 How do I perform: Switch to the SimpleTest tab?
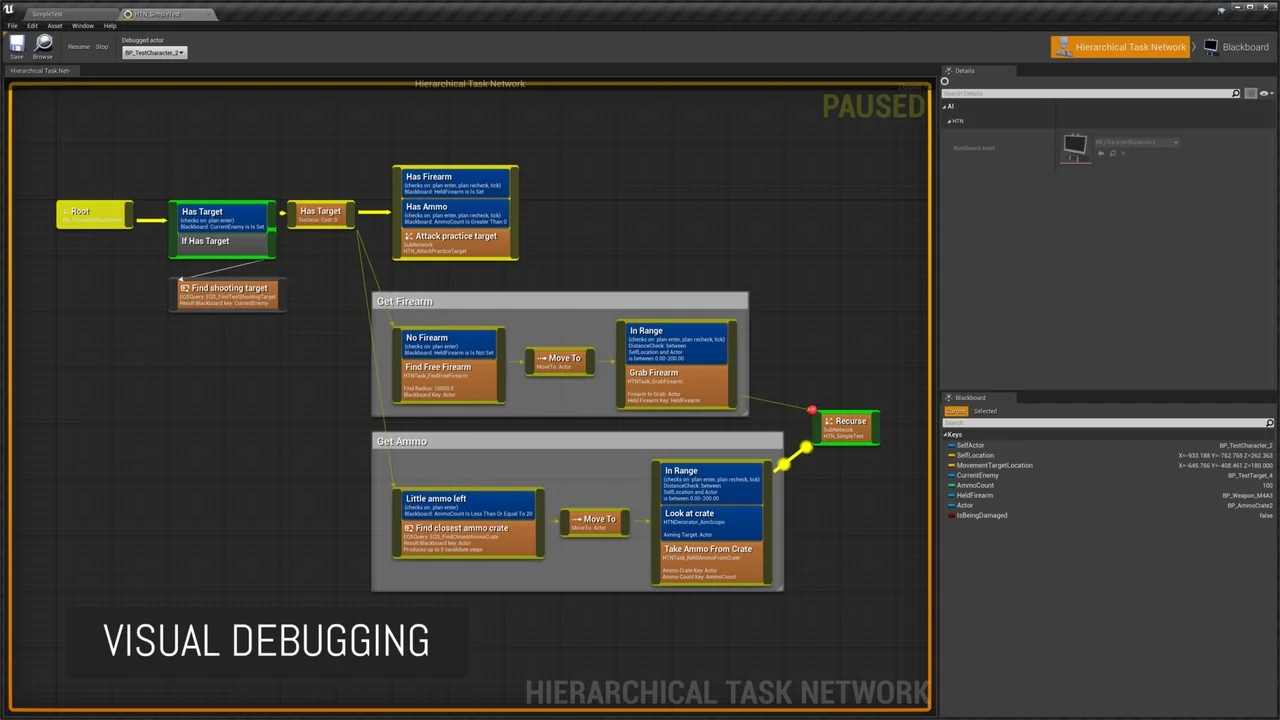(x=47, y=14)
